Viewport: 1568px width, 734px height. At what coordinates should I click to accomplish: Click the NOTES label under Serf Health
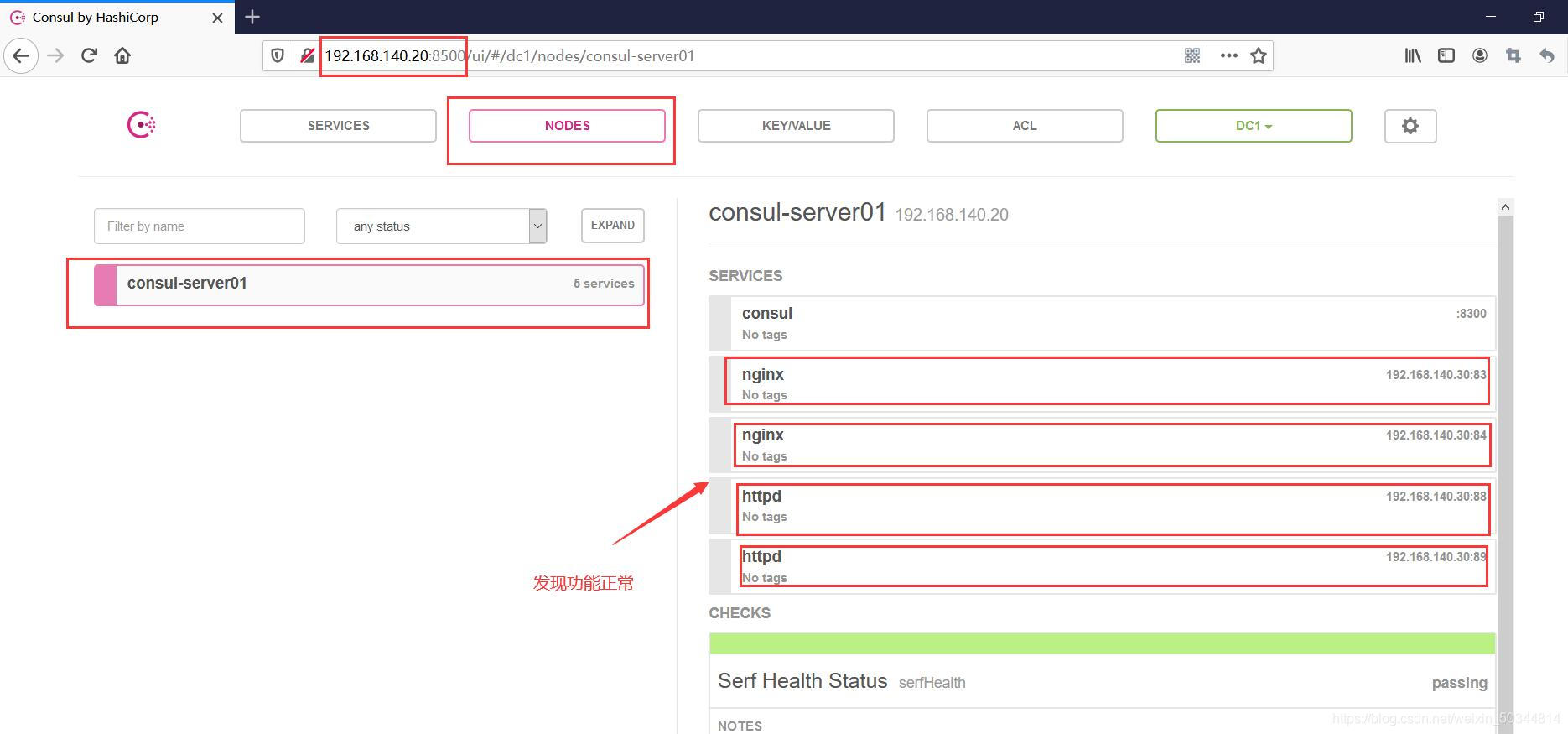click(x=740, y=726)
